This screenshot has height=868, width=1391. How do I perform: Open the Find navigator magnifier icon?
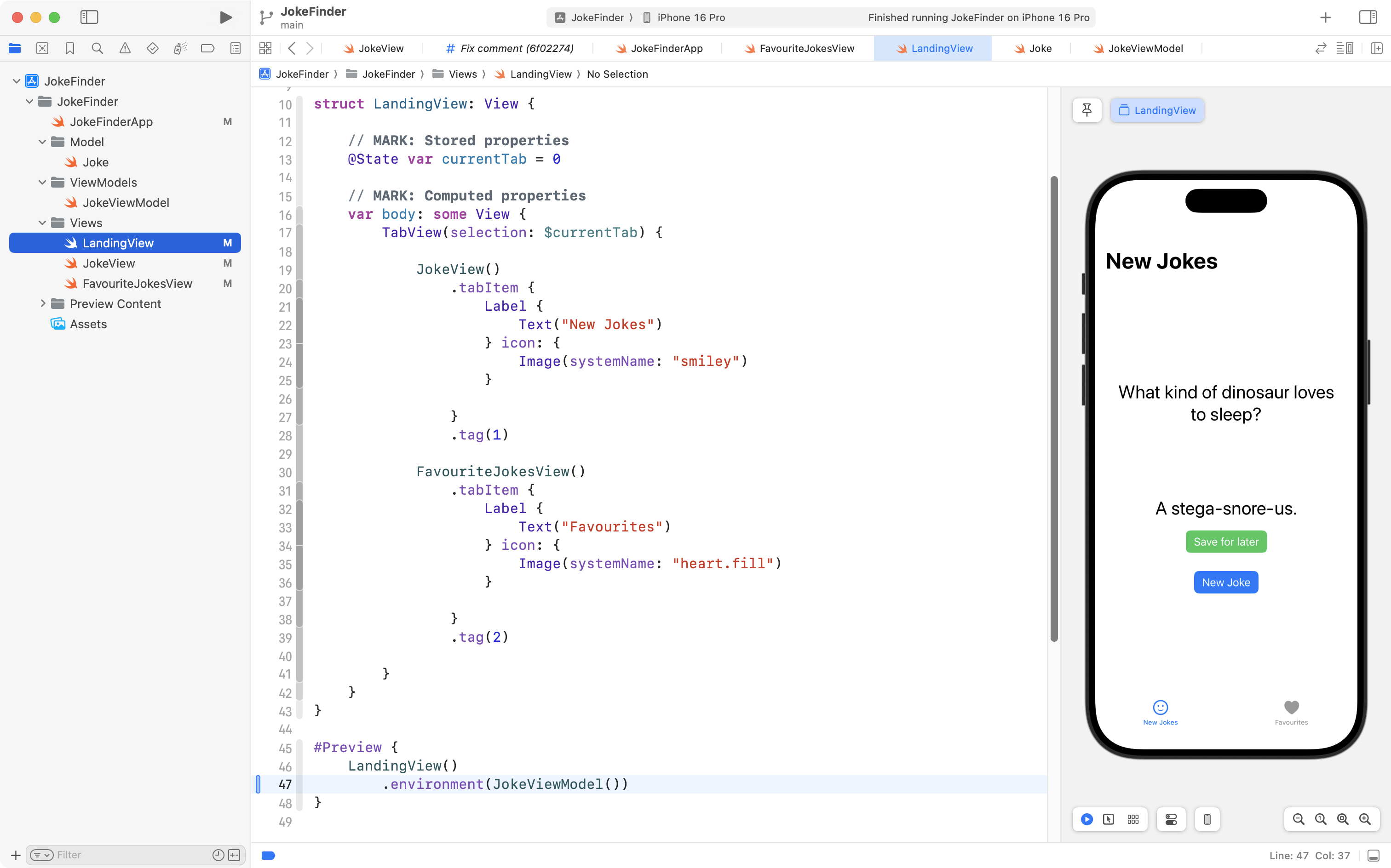97,49
